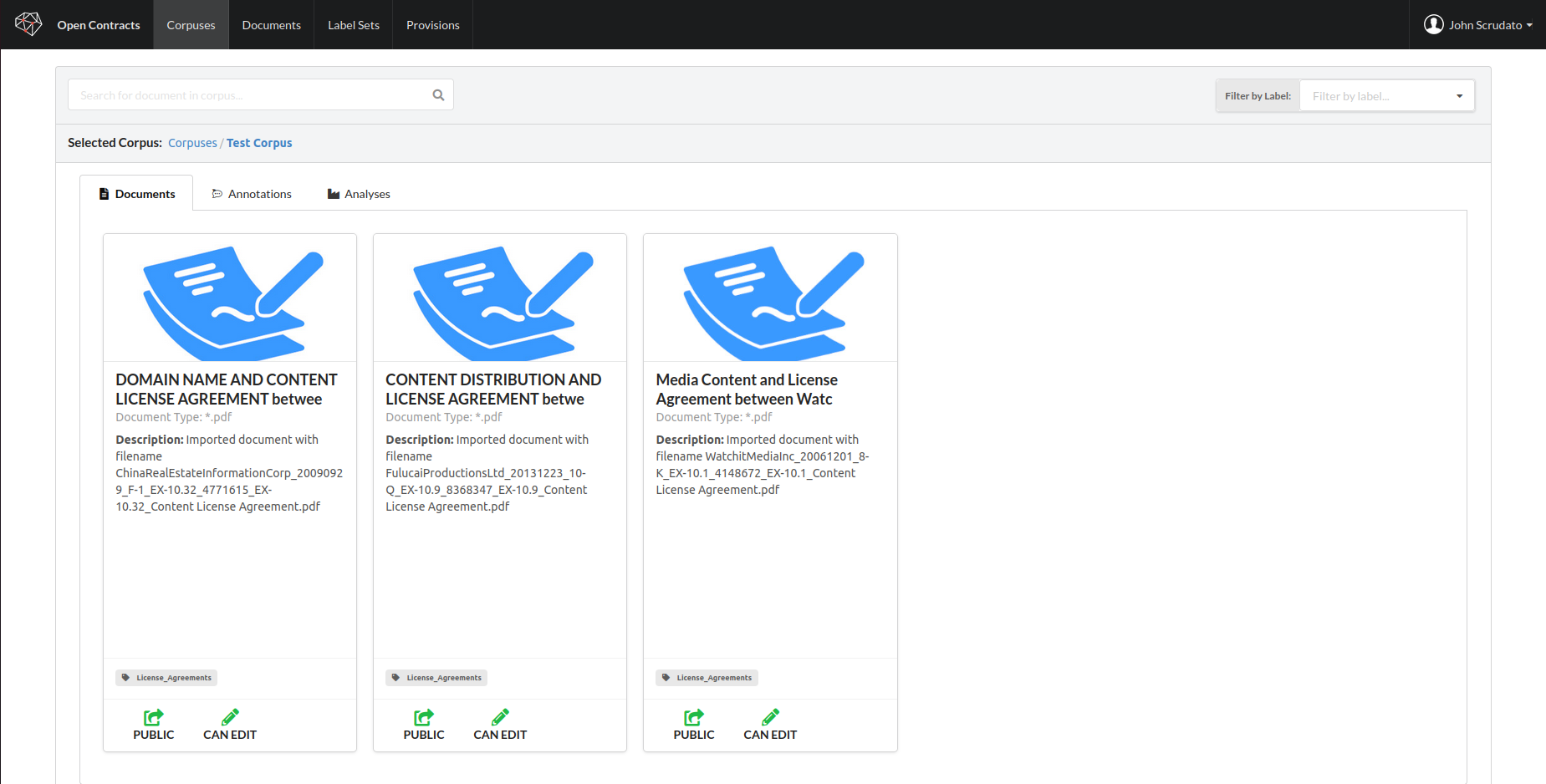
Task: Click Document Type text on Media Content card
Action: pyautogui.click(x=714, y=417)
